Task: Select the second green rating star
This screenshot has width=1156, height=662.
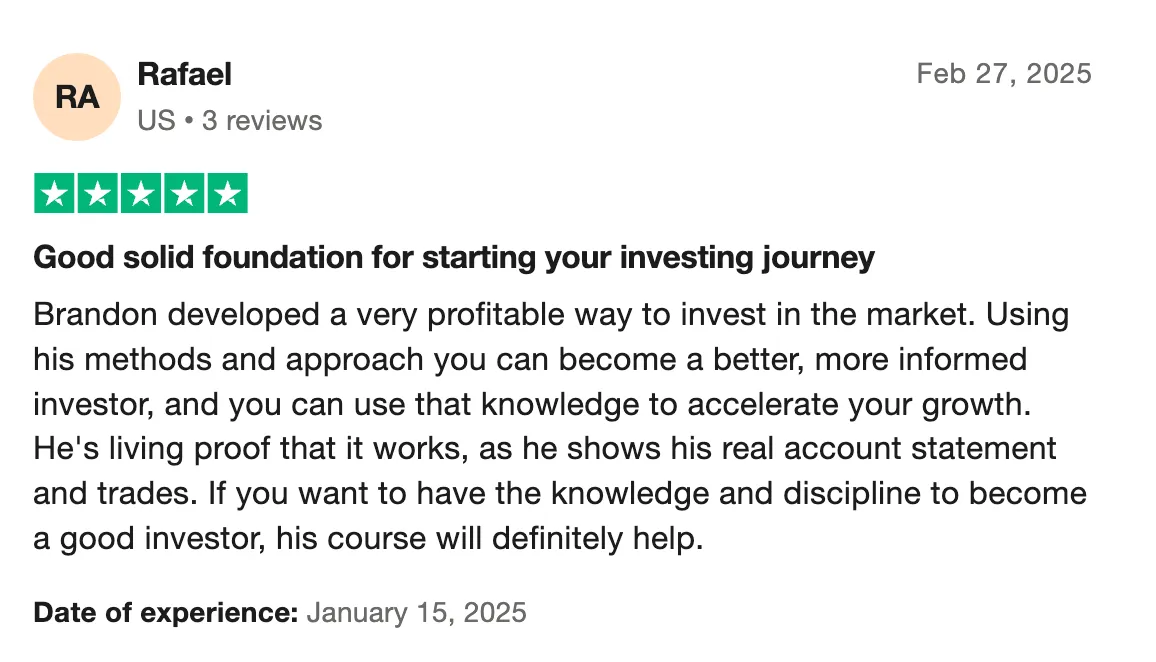Action: pyautogui.click(x=97, y=193)
